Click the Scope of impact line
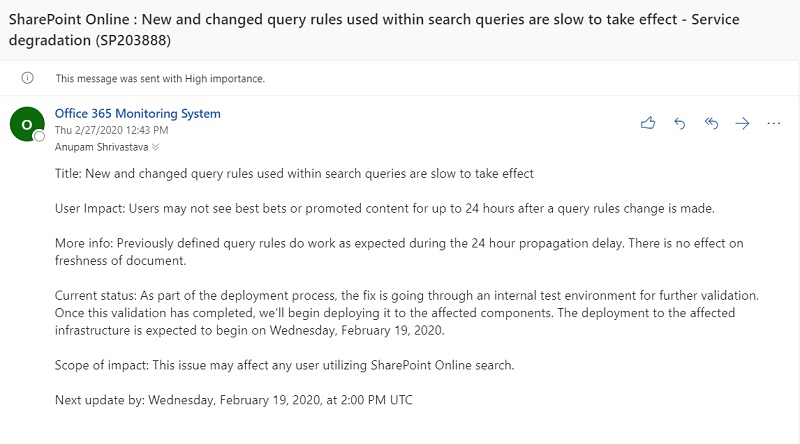800x444 pixels. [284, 365]
